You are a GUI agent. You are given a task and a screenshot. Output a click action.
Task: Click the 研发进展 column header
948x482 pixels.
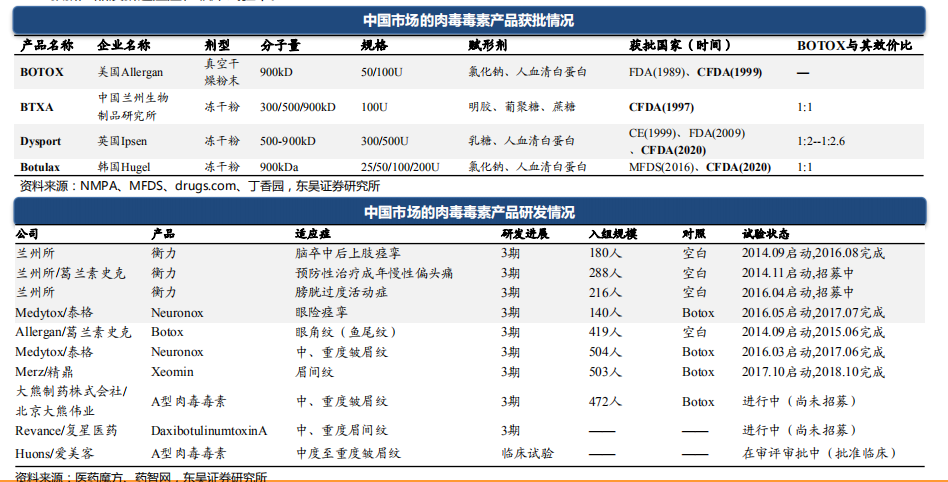coord(525,233)
